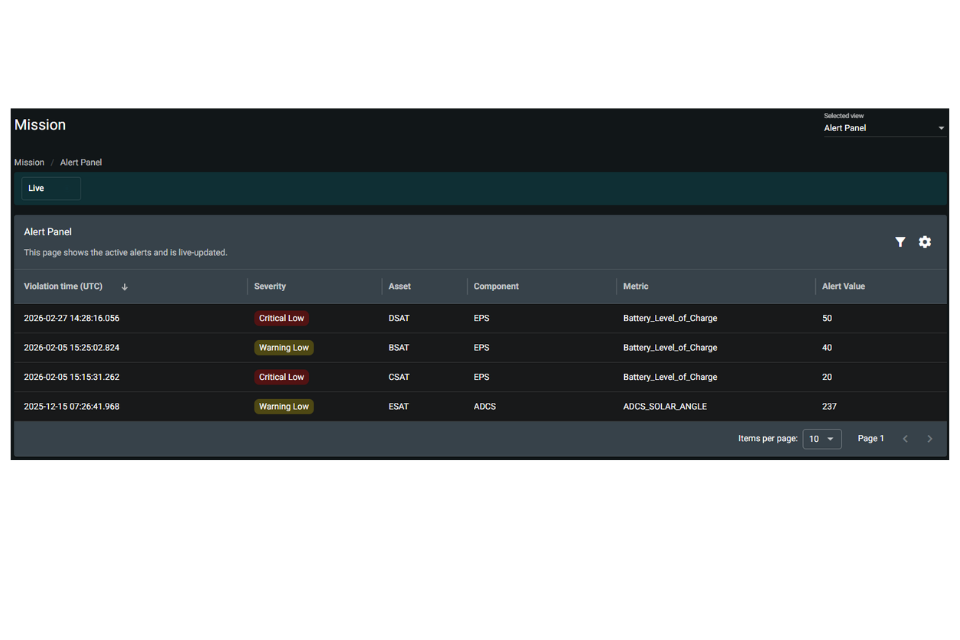Toggle sort arrow on Violation time
This screenshot has width=960, height=640.
pyautogui.click(x=124, y=287)
